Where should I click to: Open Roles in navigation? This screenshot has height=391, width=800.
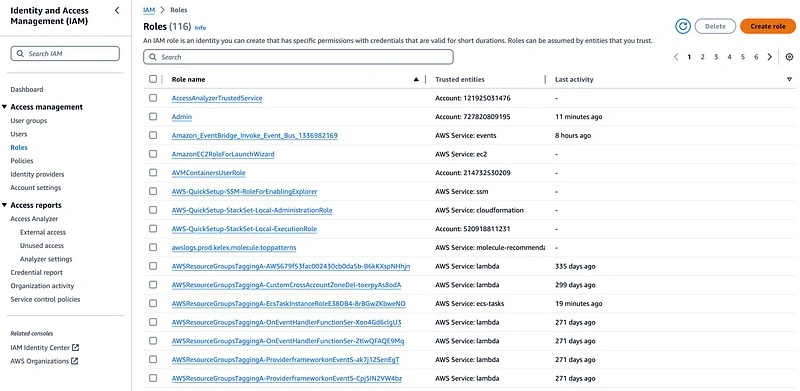tap(19, 147)
